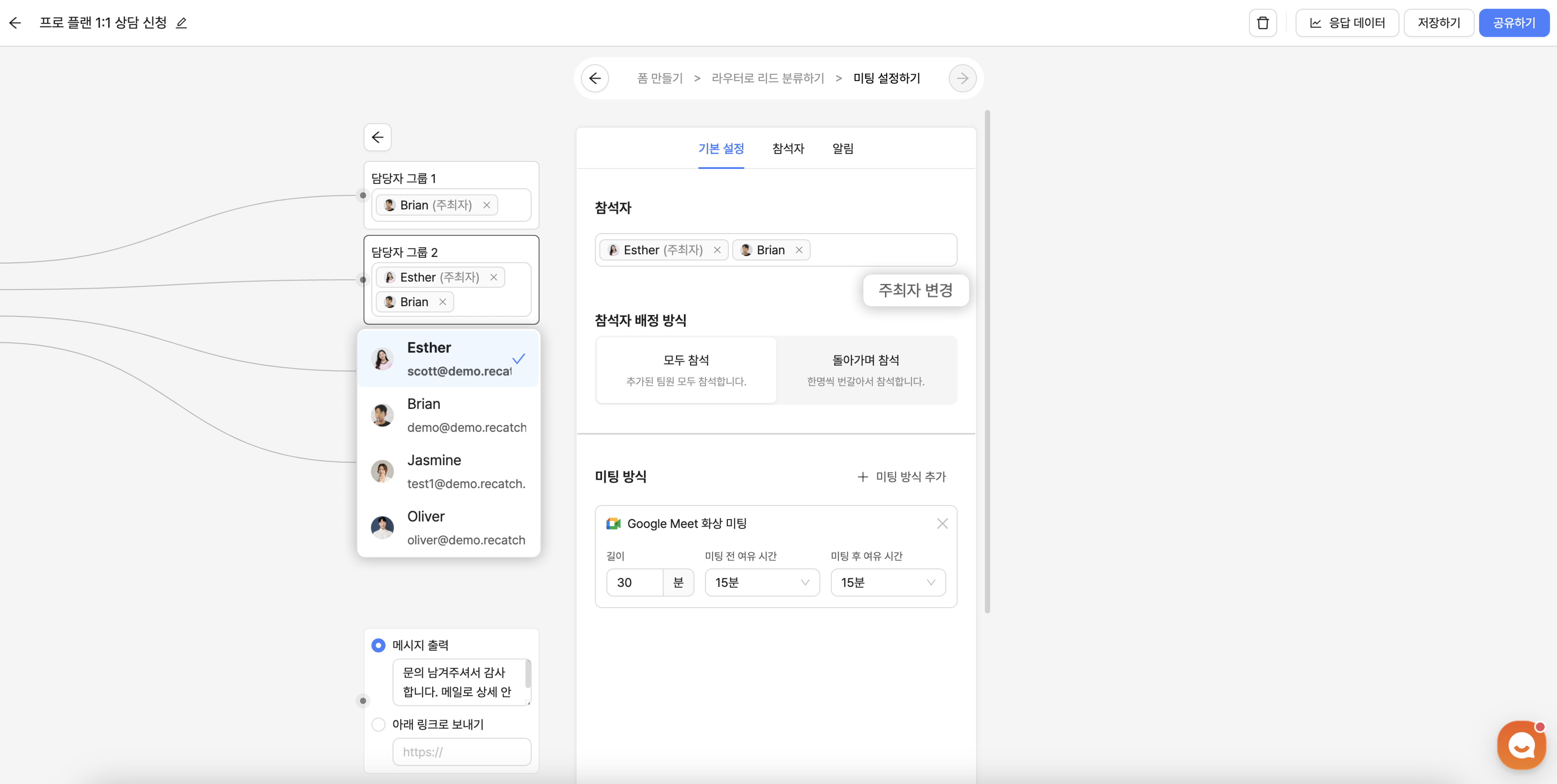Click 미팅 방식 추가 link
This screenshot has height=784, width=1557.
pos(902,477)
